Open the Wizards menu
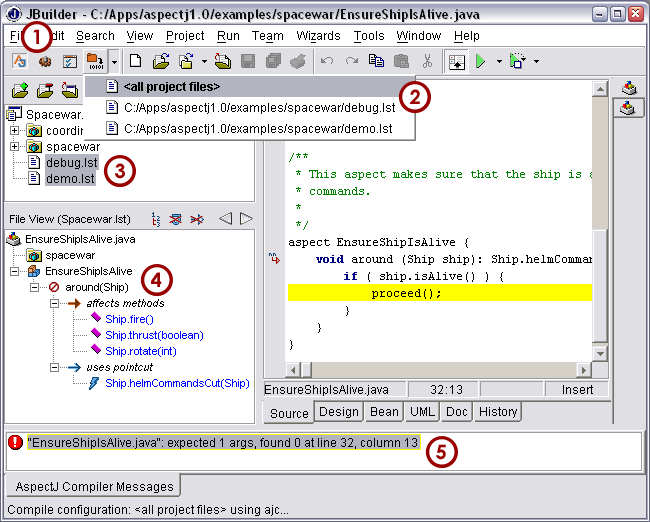Image resolution: width=650 pixels, height=522 pixels. (318, 36)
